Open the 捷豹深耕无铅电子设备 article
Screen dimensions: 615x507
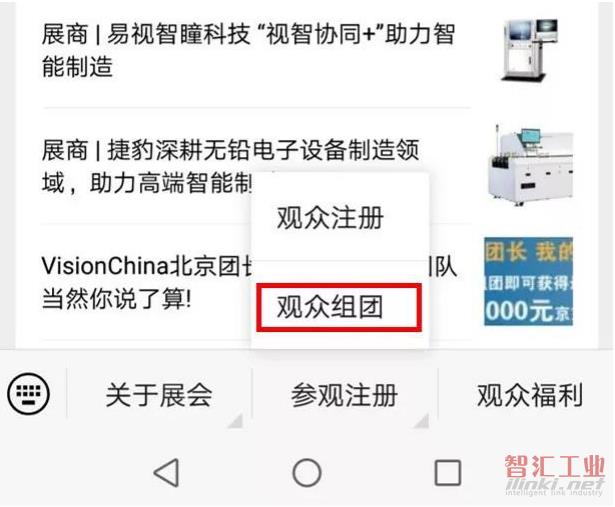(x=231, y=166)
